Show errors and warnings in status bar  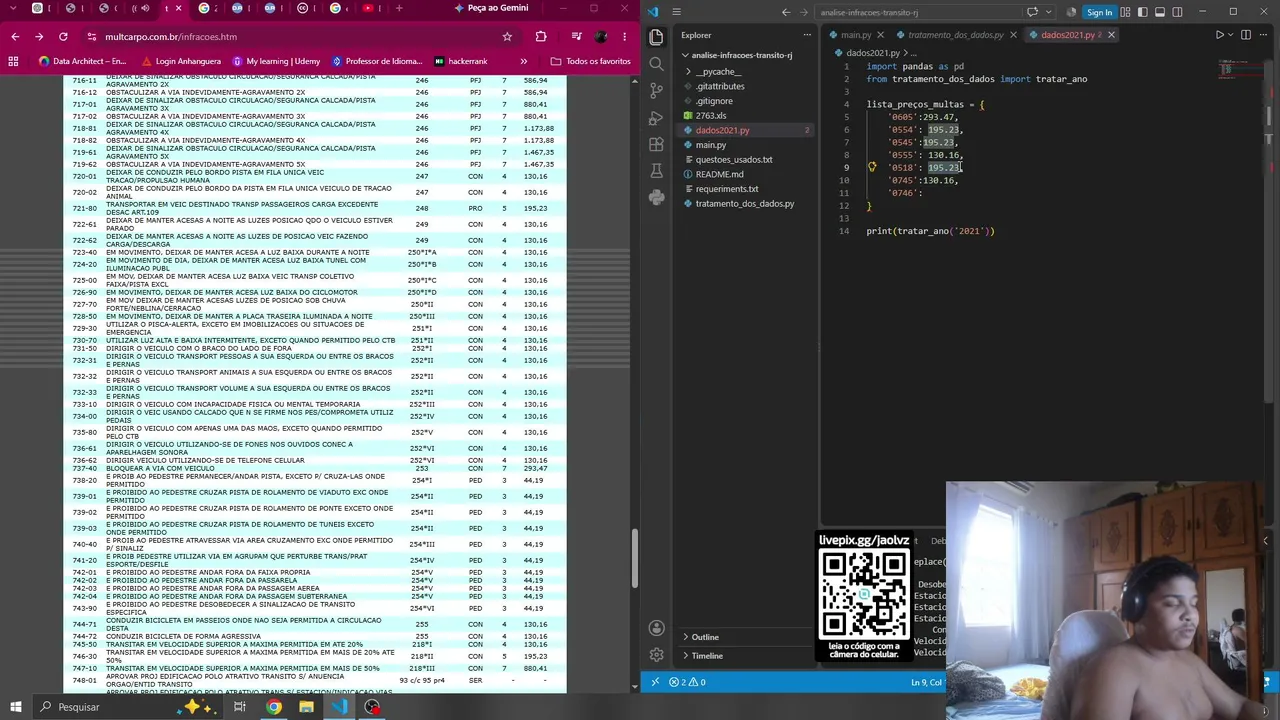688,682
